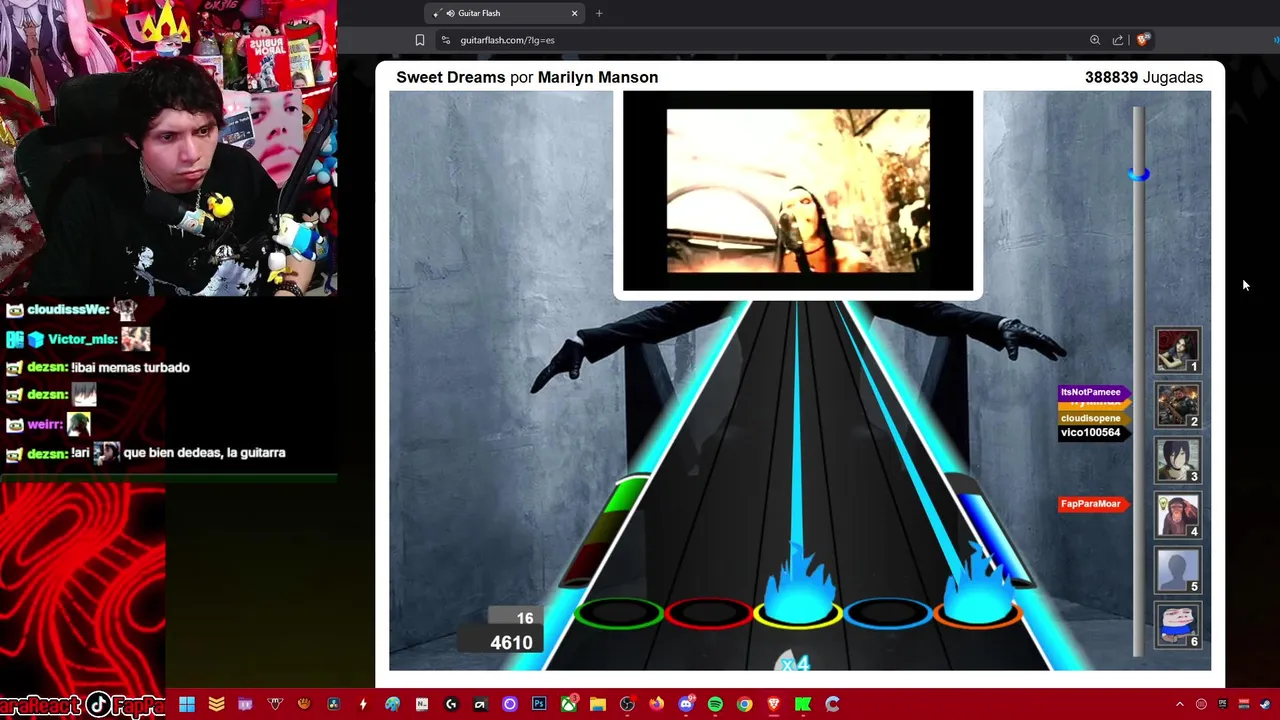Open Google Chrome from the taskbar

[745, 704]
